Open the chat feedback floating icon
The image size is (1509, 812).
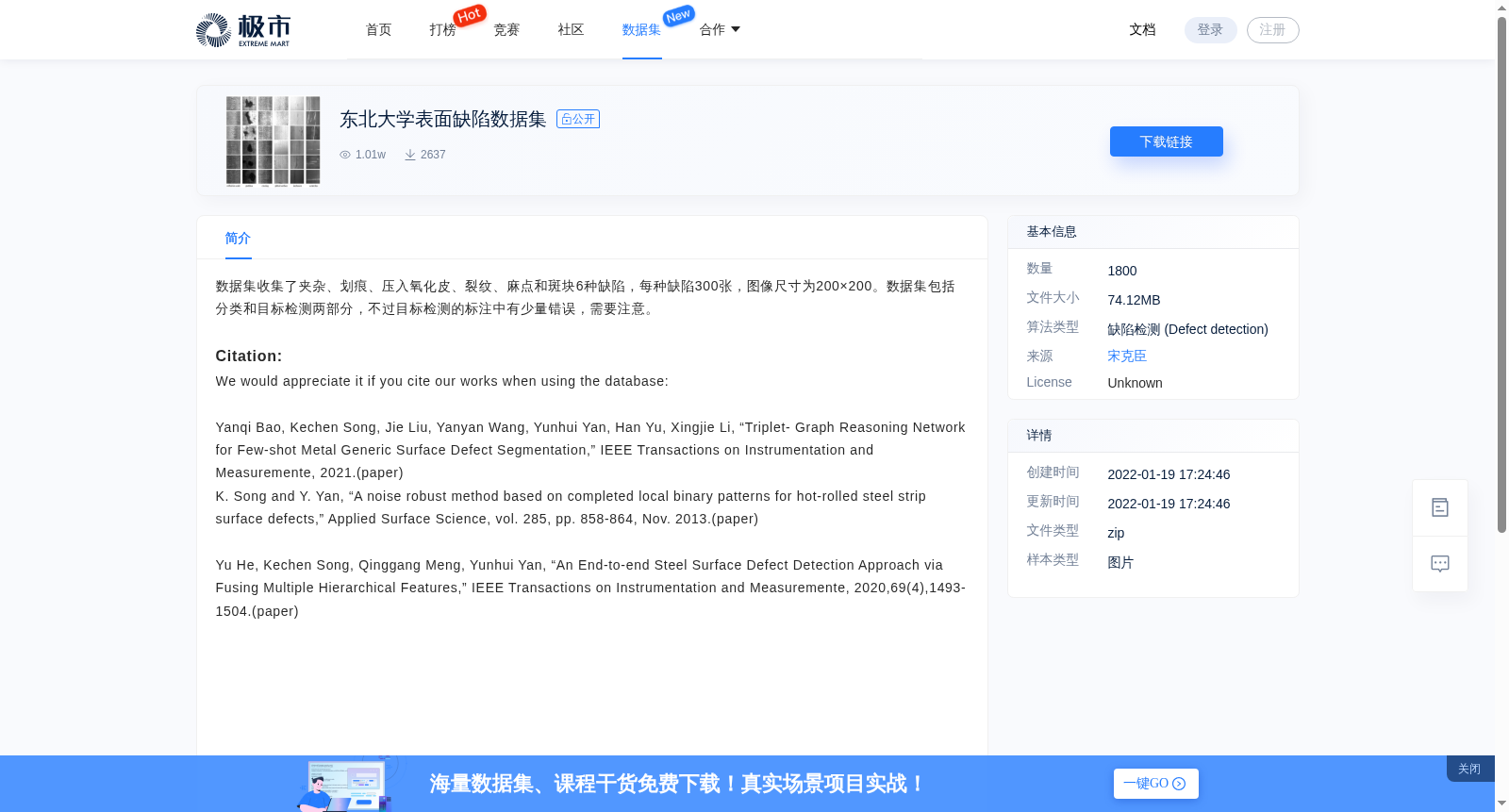click(1440, 564)
